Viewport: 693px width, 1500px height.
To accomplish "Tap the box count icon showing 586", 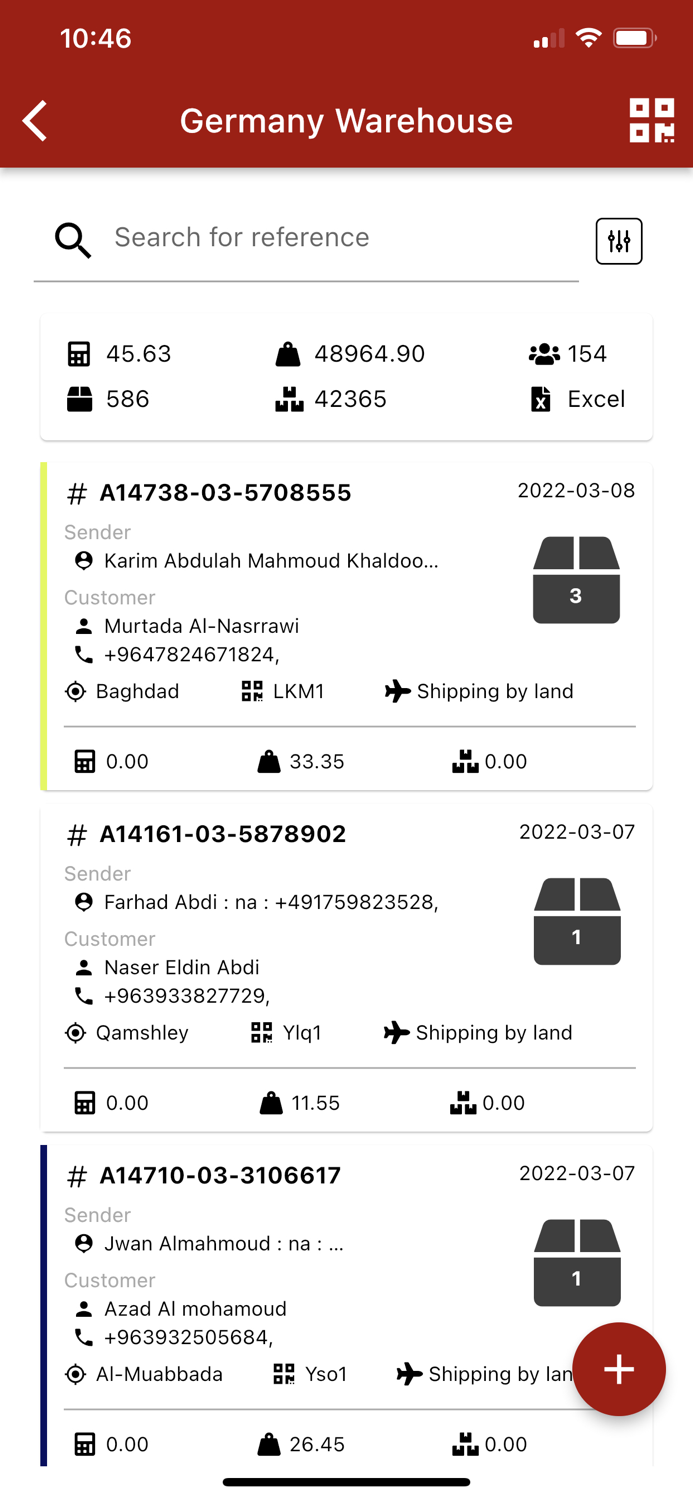I will click(x=79, y=399).
